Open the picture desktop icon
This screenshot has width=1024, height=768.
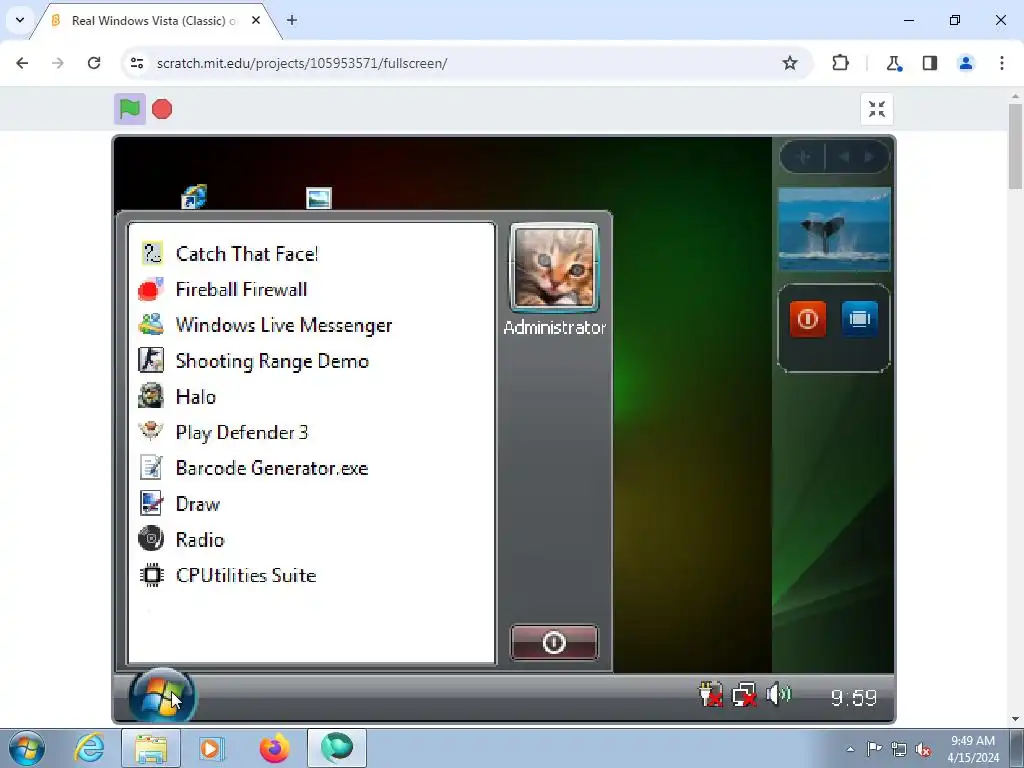point(319,198)
